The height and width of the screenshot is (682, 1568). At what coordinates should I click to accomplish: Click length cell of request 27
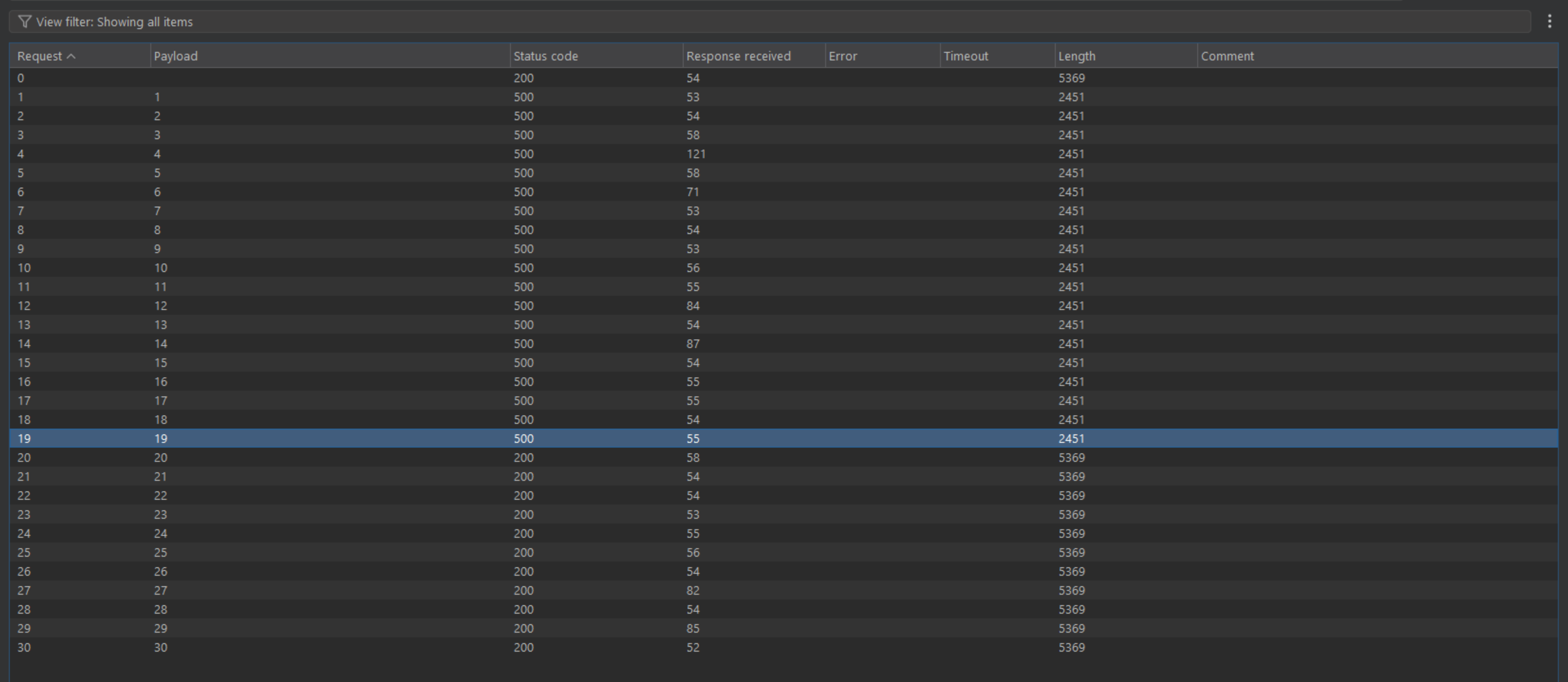(x=1071, y=590)
